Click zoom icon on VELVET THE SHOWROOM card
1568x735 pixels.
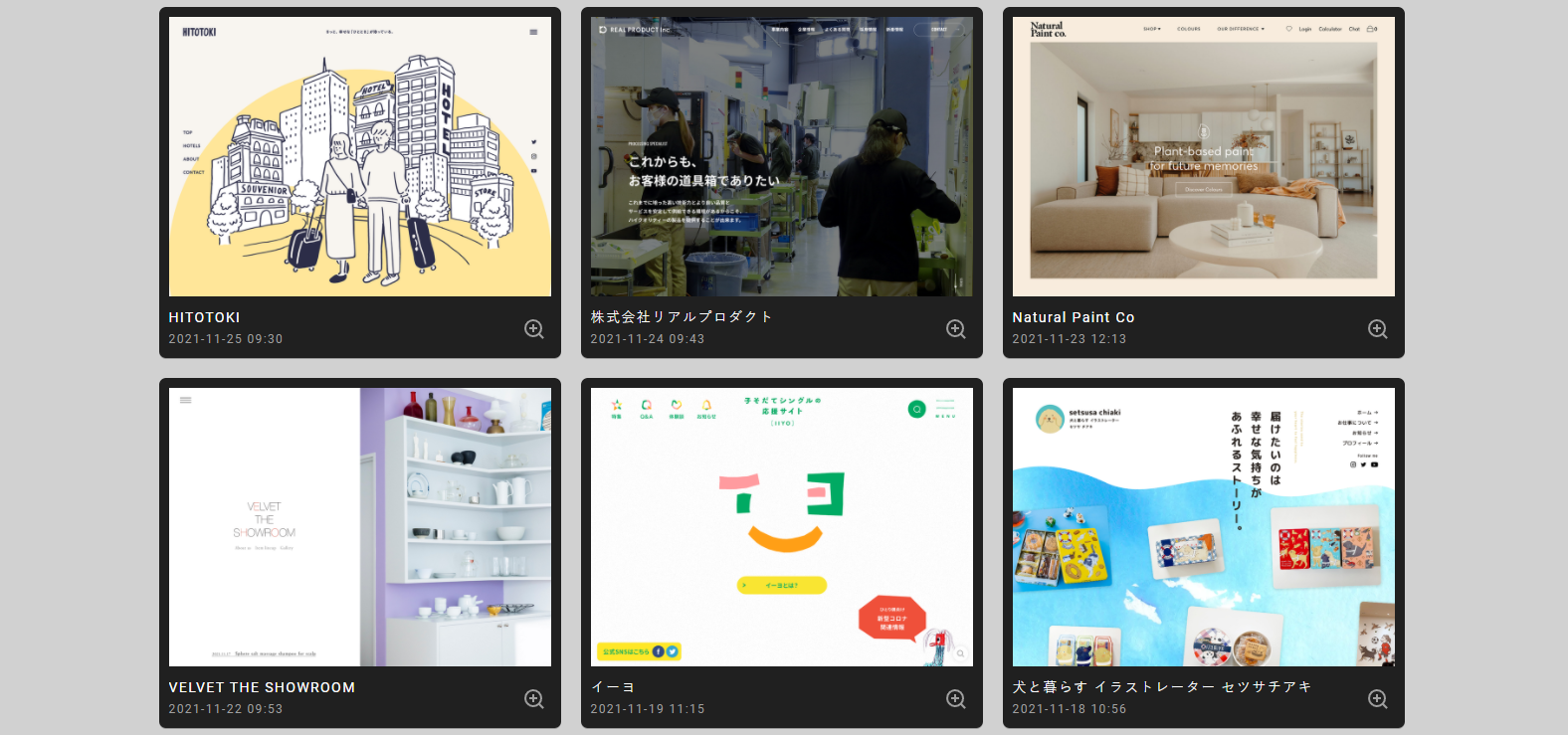pos(534,699)
